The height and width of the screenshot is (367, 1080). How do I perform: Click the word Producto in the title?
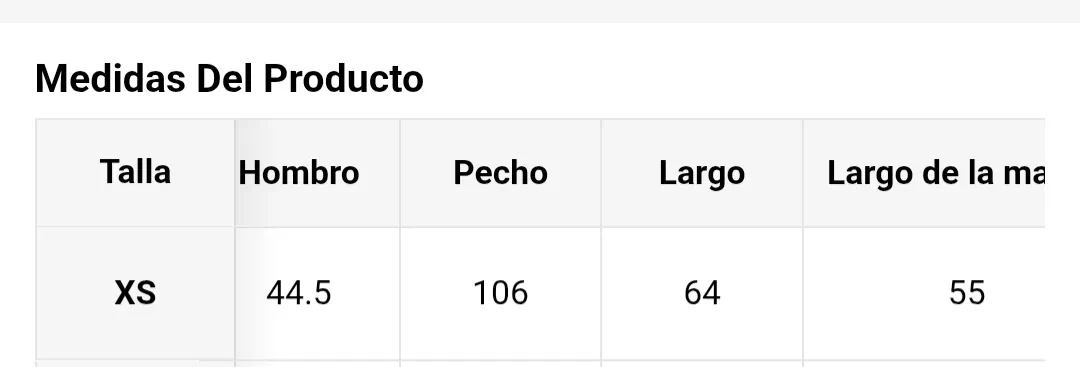tap(343, 78)
